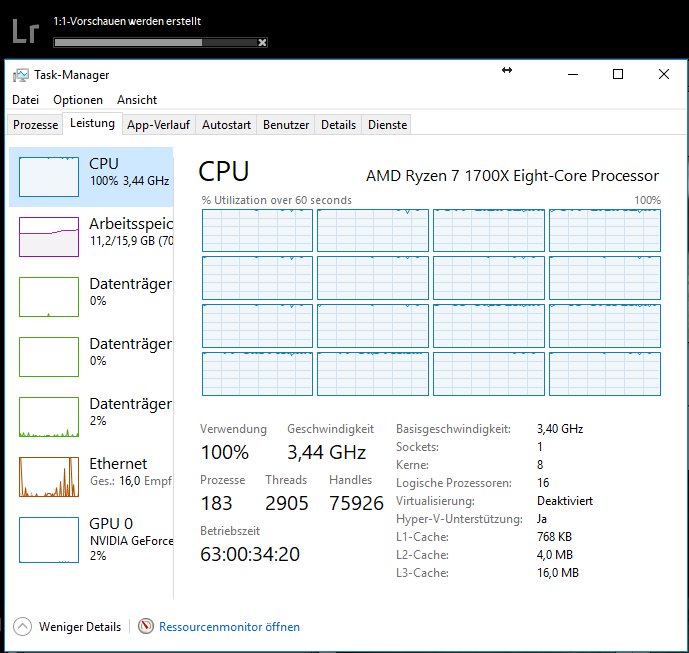
Task: Switch to the App-Verlauf tab
Action: 158,125
